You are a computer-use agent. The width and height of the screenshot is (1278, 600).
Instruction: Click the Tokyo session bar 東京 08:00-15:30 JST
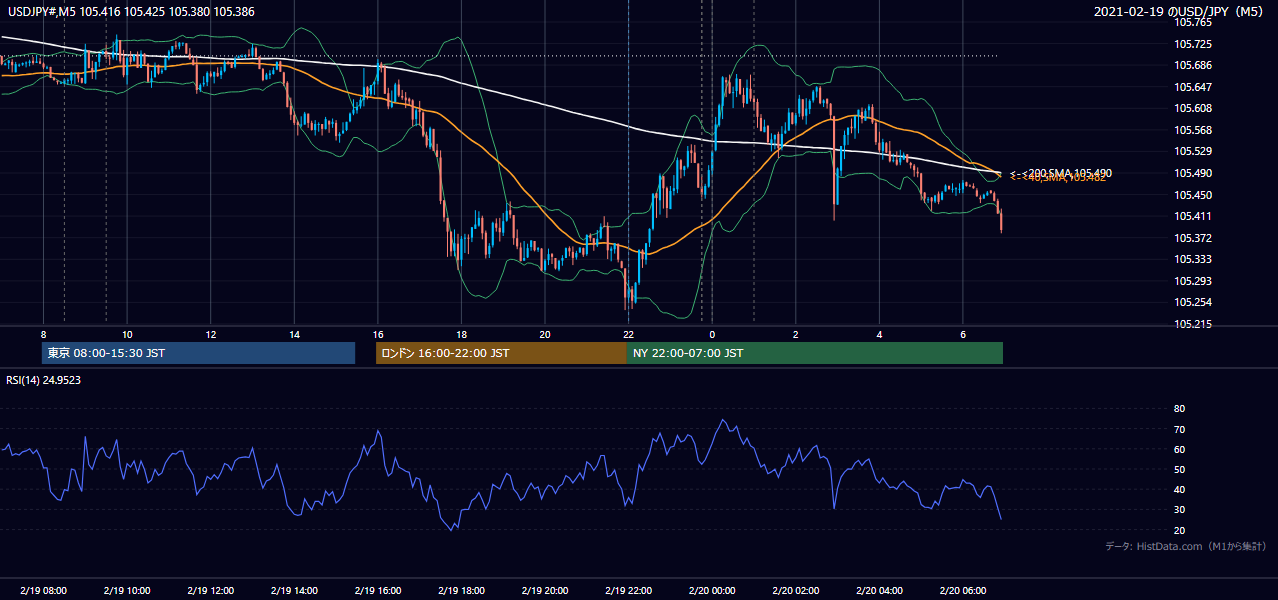click(199, 353)
